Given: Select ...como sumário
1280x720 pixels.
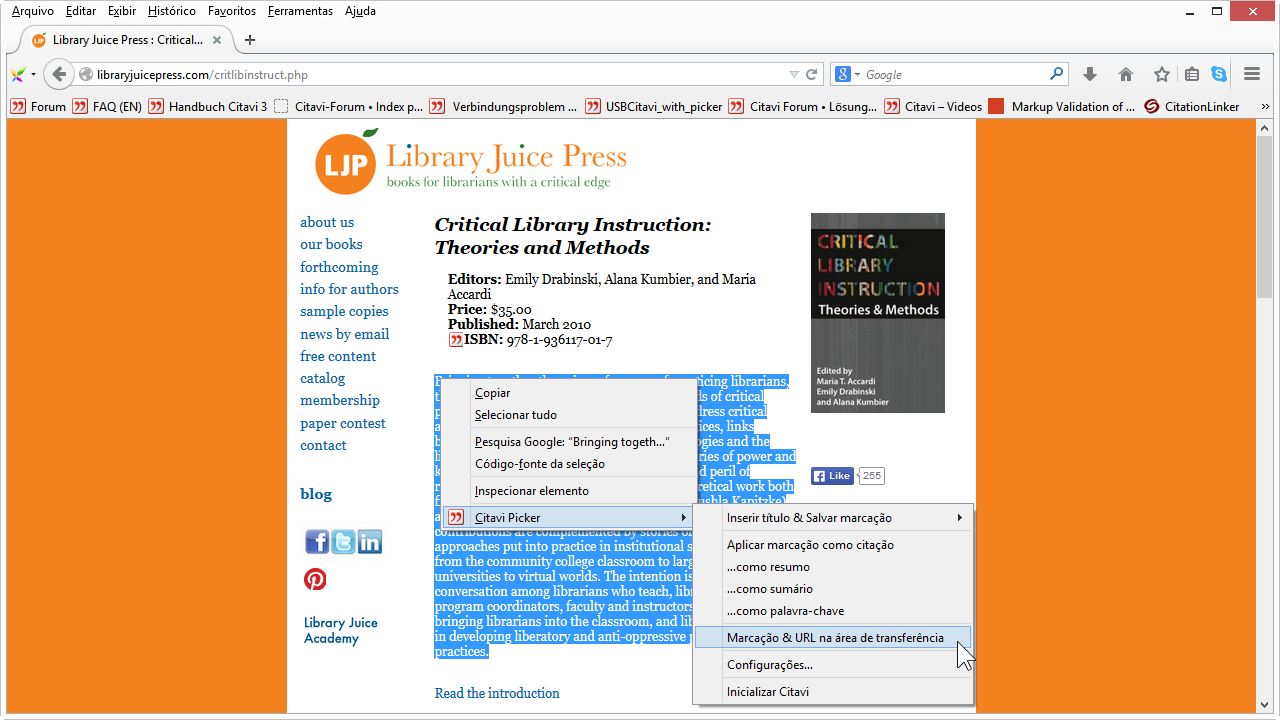Looking at the screenshot, I should pos(834,589).
